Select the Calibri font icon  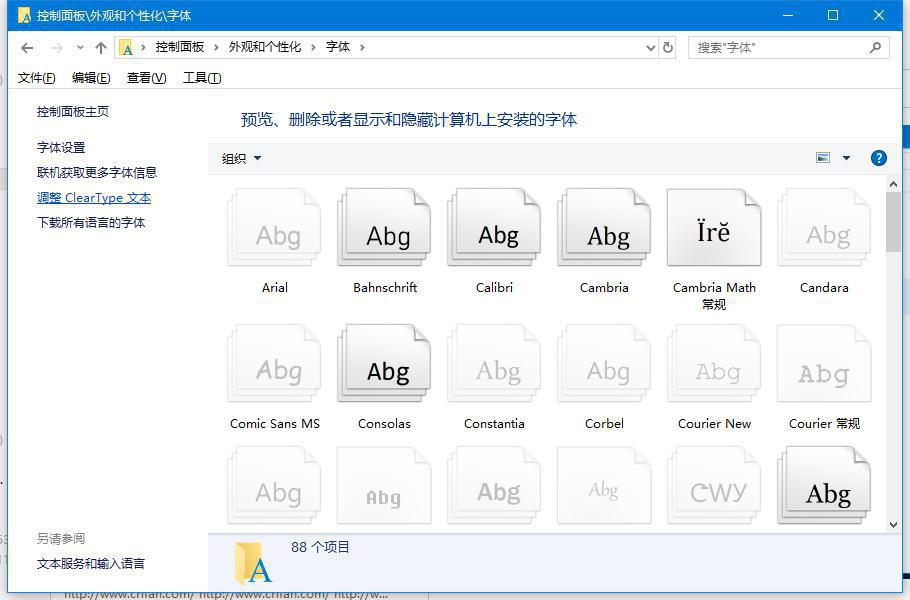pos(494,228)
